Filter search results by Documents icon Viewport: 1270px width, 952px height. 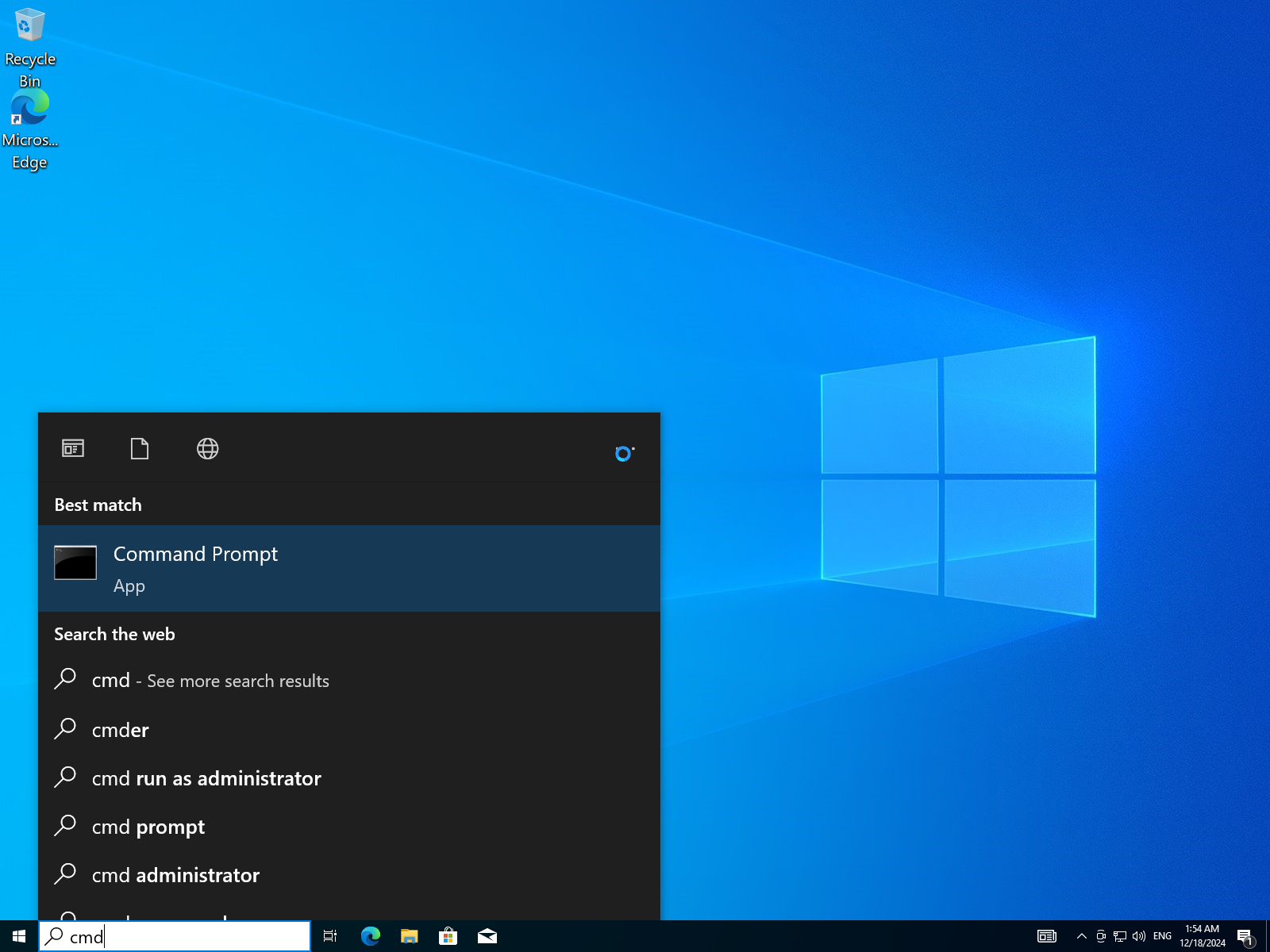tap(140, 449)
